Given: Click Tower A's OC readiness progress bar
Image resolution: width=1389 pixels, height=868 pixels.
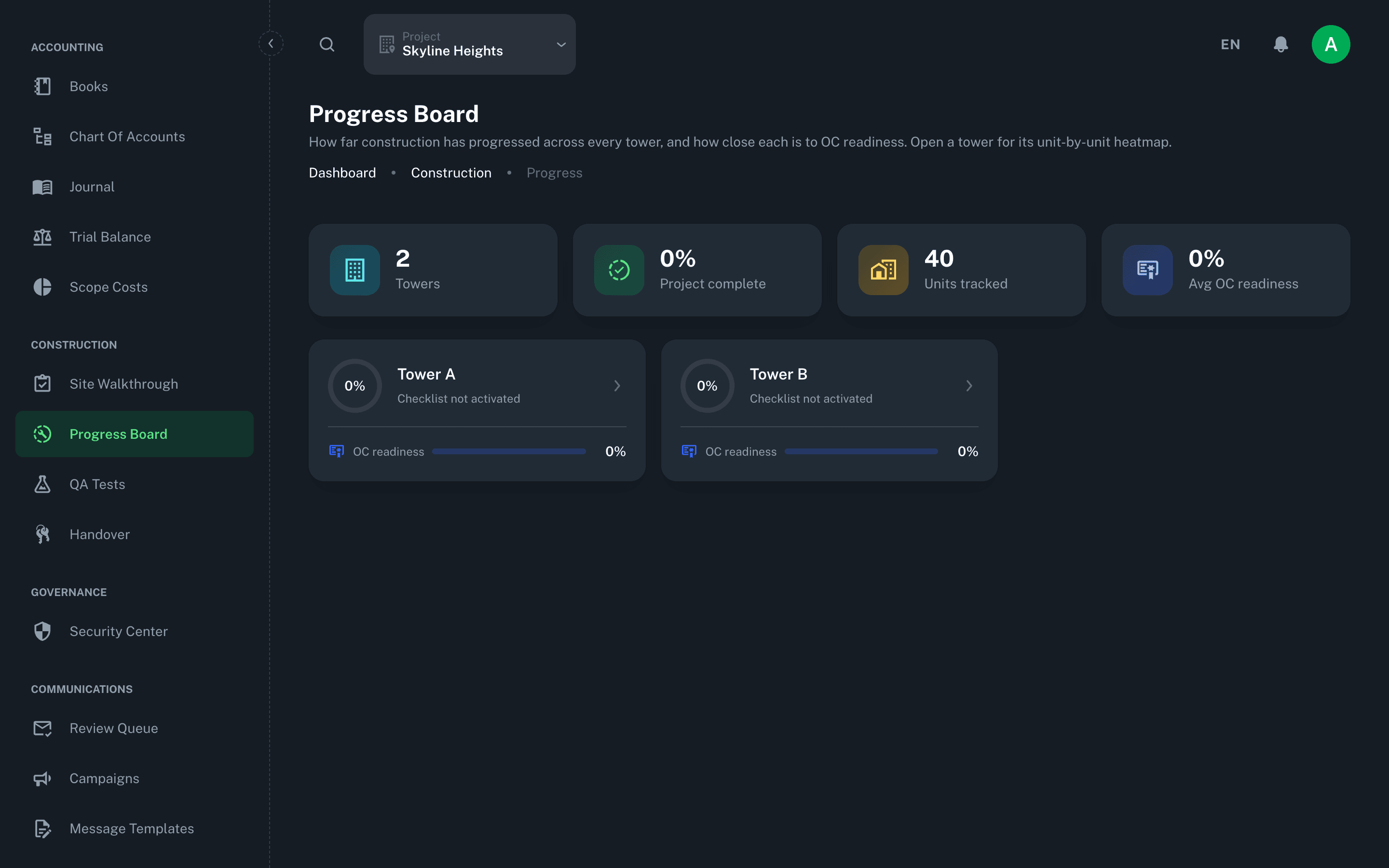Looking at the screenshot, I should click(509, 452).
